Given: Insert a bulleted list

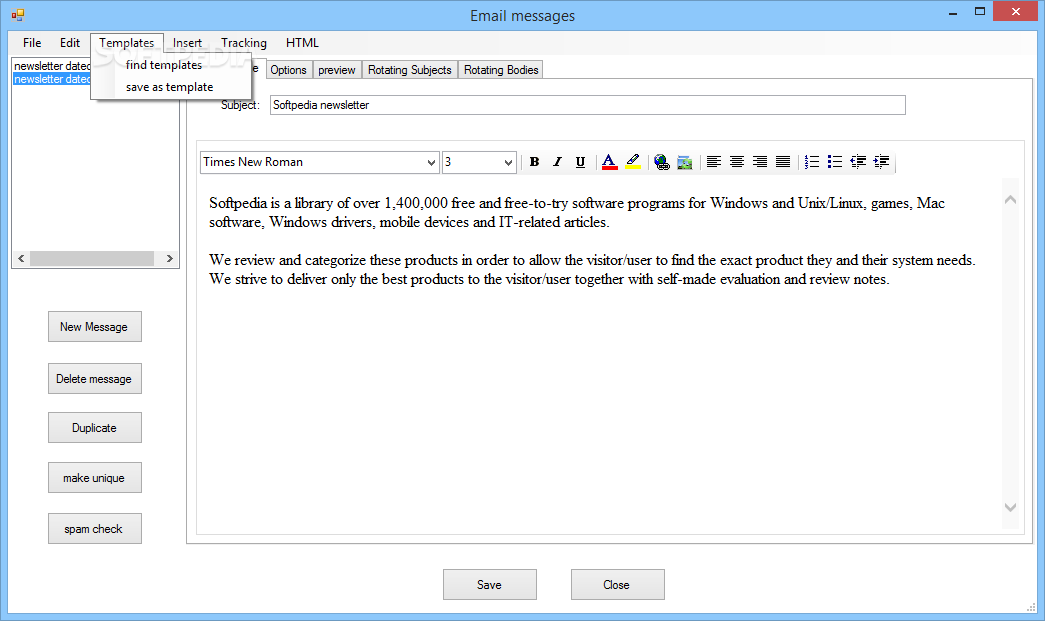Looking at the screenshot, I should click(834, 162).
